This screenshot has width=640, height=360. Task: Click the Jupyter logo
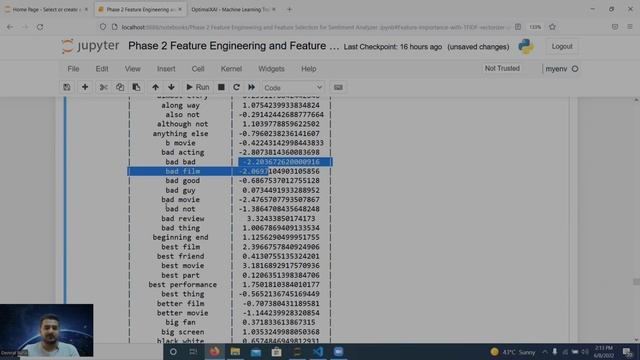tap(91, 46)
